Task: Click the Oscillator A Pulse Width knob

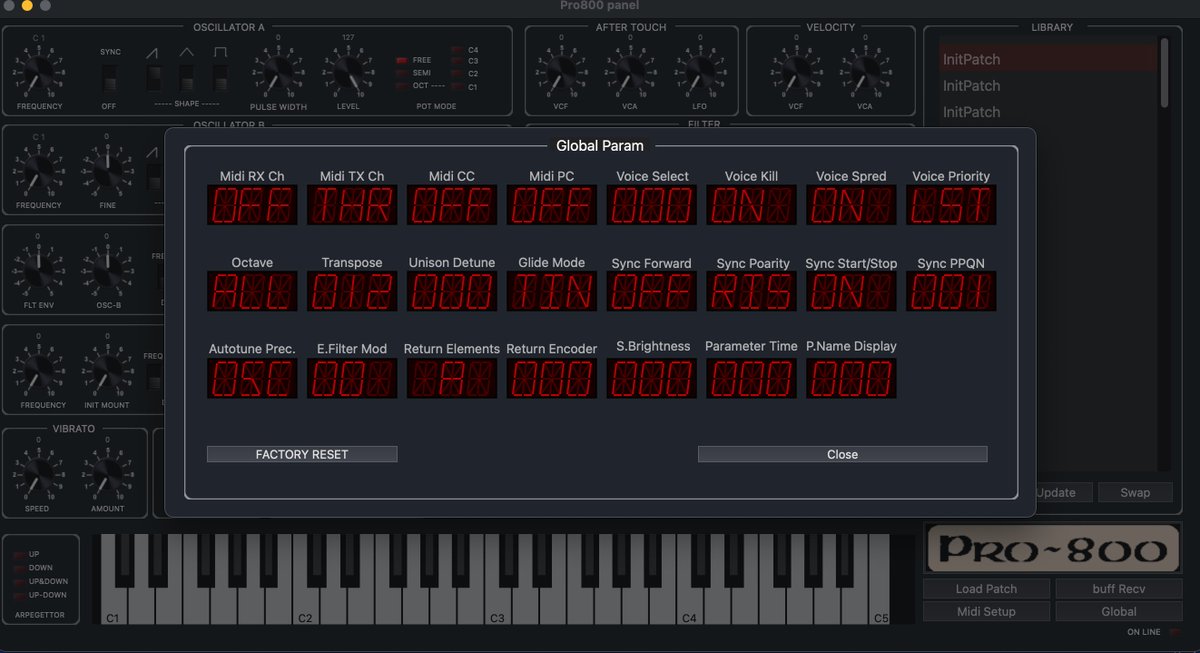Action: point(278,73)
